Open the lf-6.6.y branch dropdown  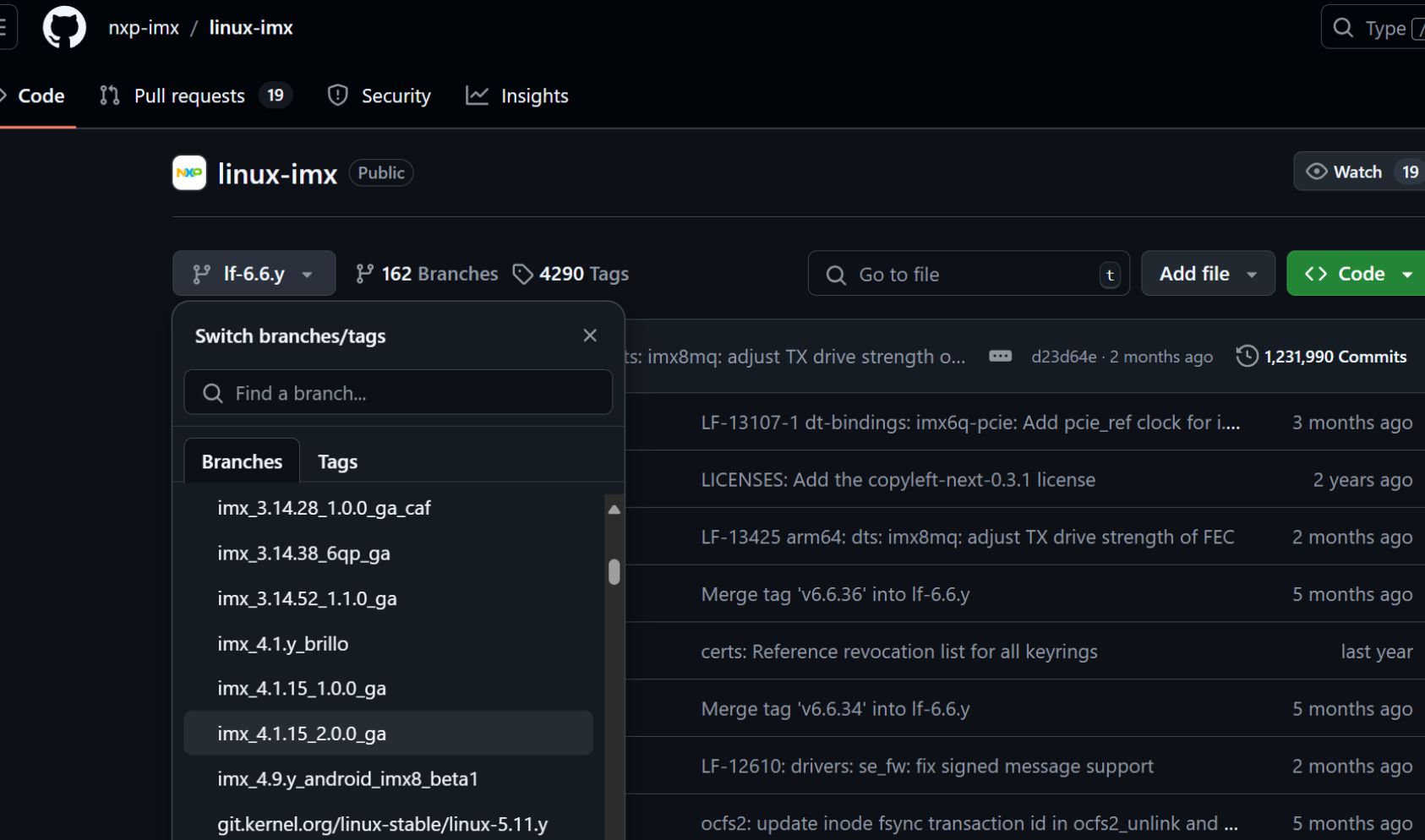click(254, 274)
